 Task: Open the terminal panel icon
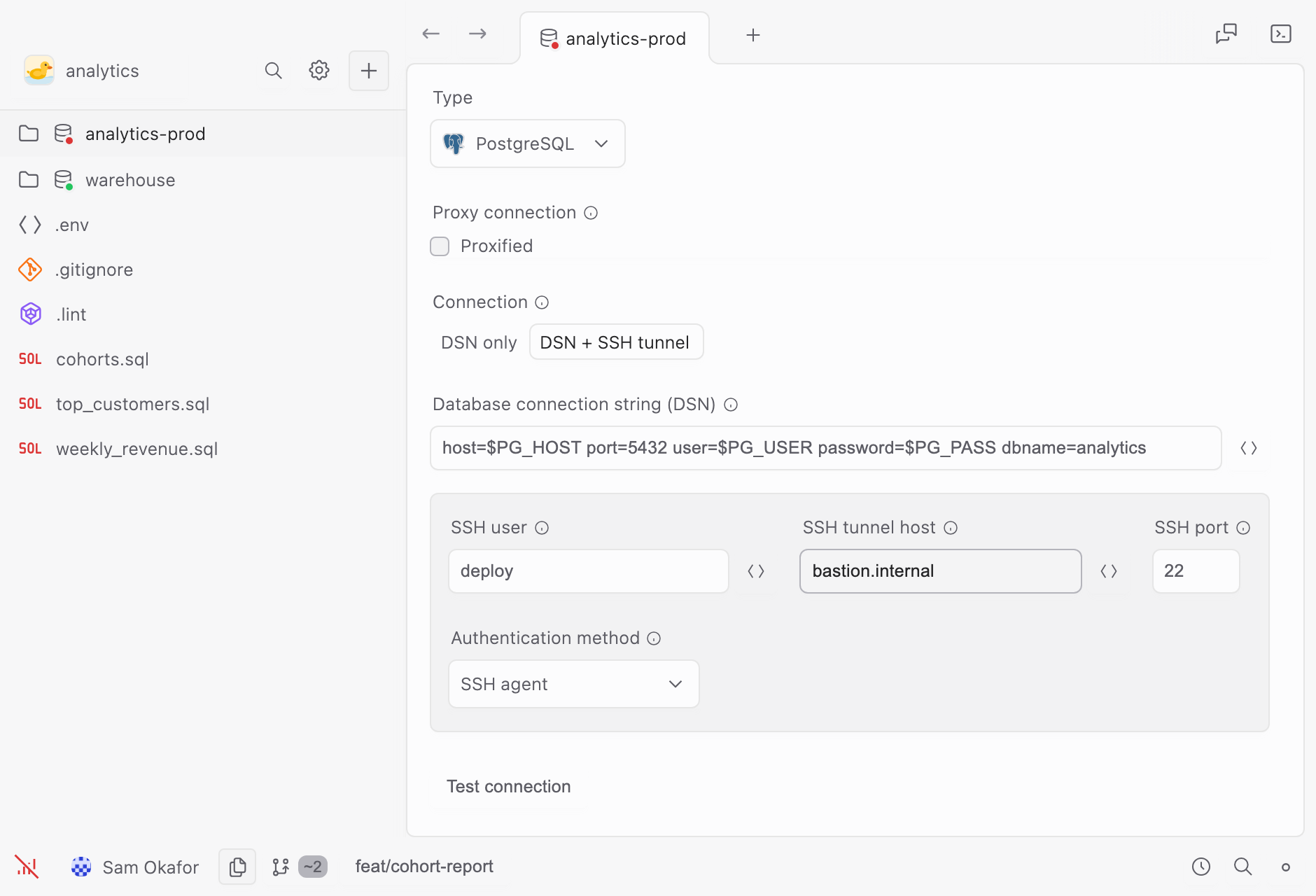click(1281, 34)
